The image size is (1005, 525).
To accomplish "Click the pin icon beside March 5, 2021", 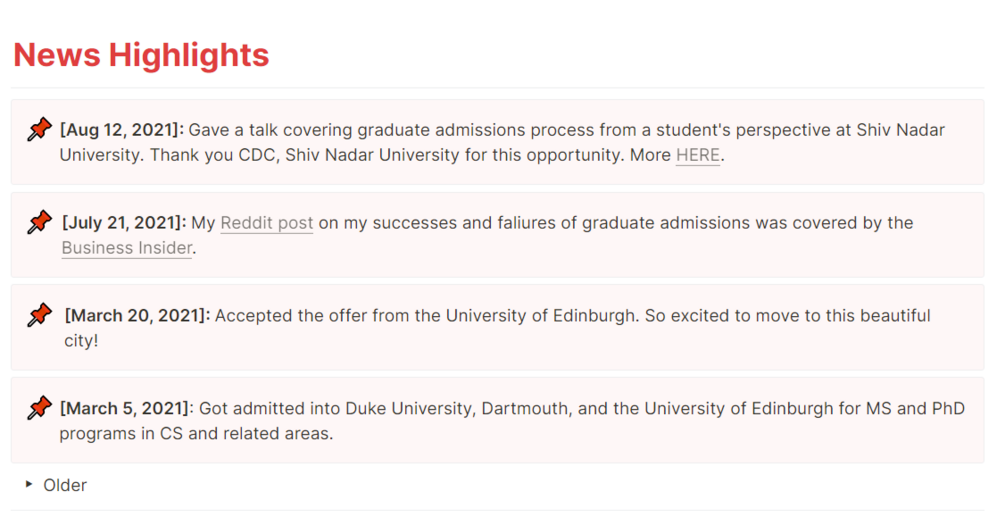I will [39, 408].
